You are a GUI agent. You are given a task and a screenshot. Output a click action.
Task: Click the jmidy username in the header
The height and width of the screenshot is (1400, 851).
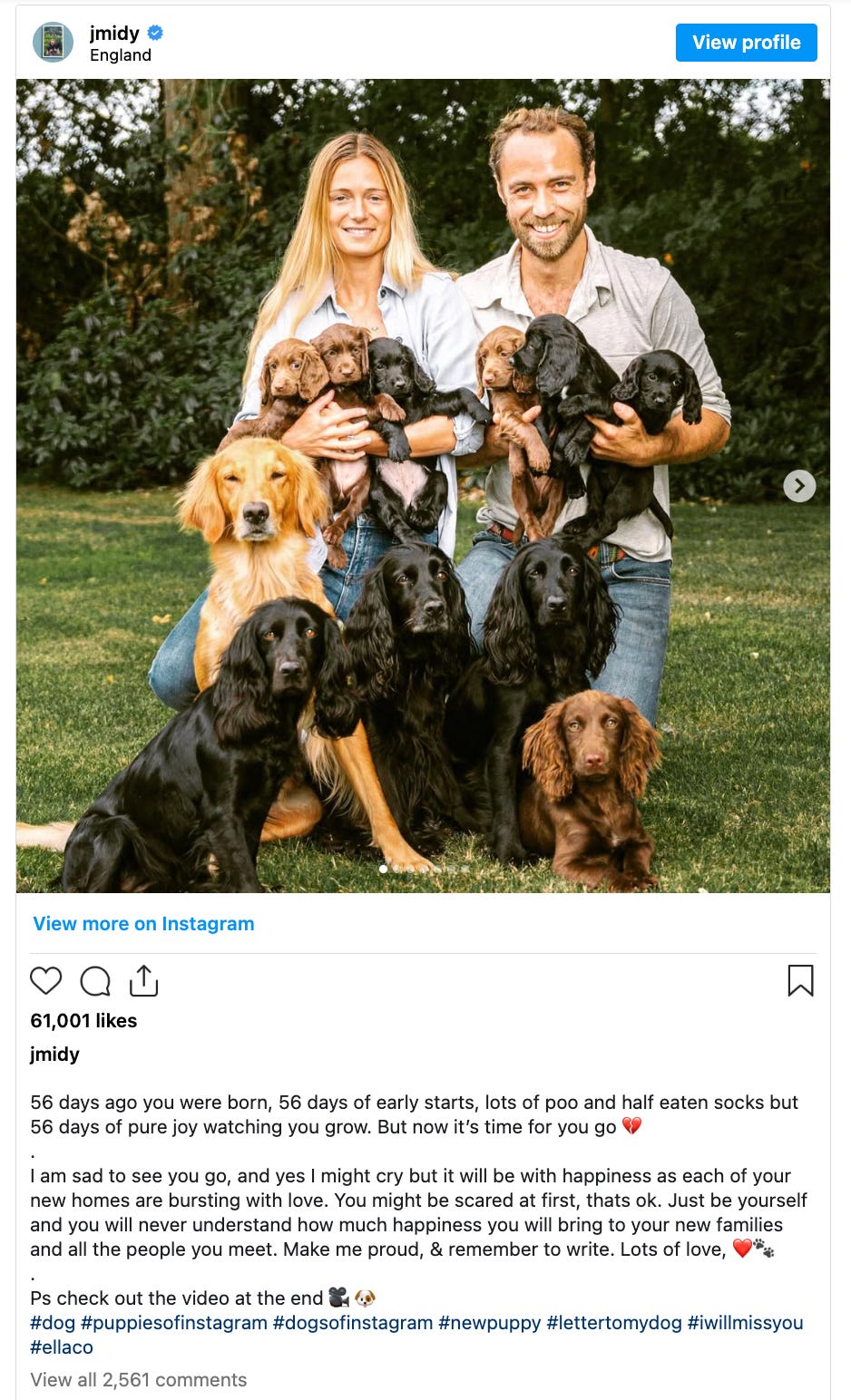[x=114, y=33]
